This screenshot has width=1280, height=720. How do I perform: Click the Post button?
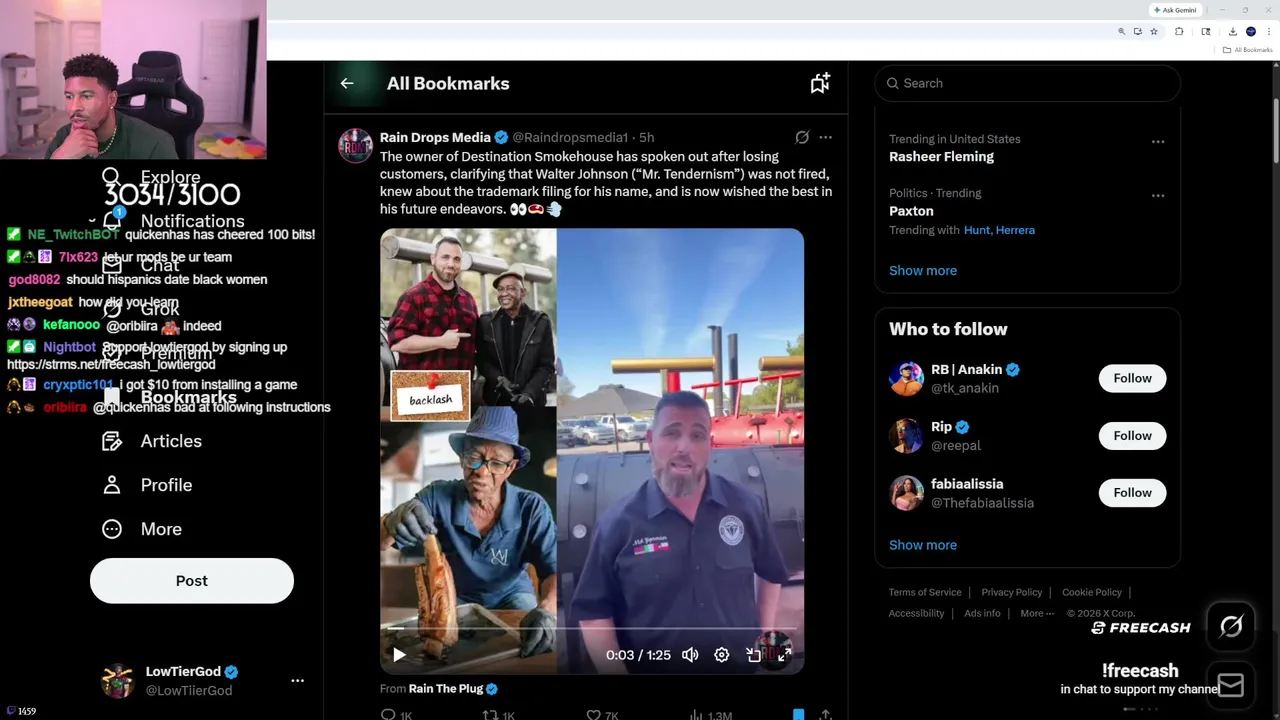(192, 581)
